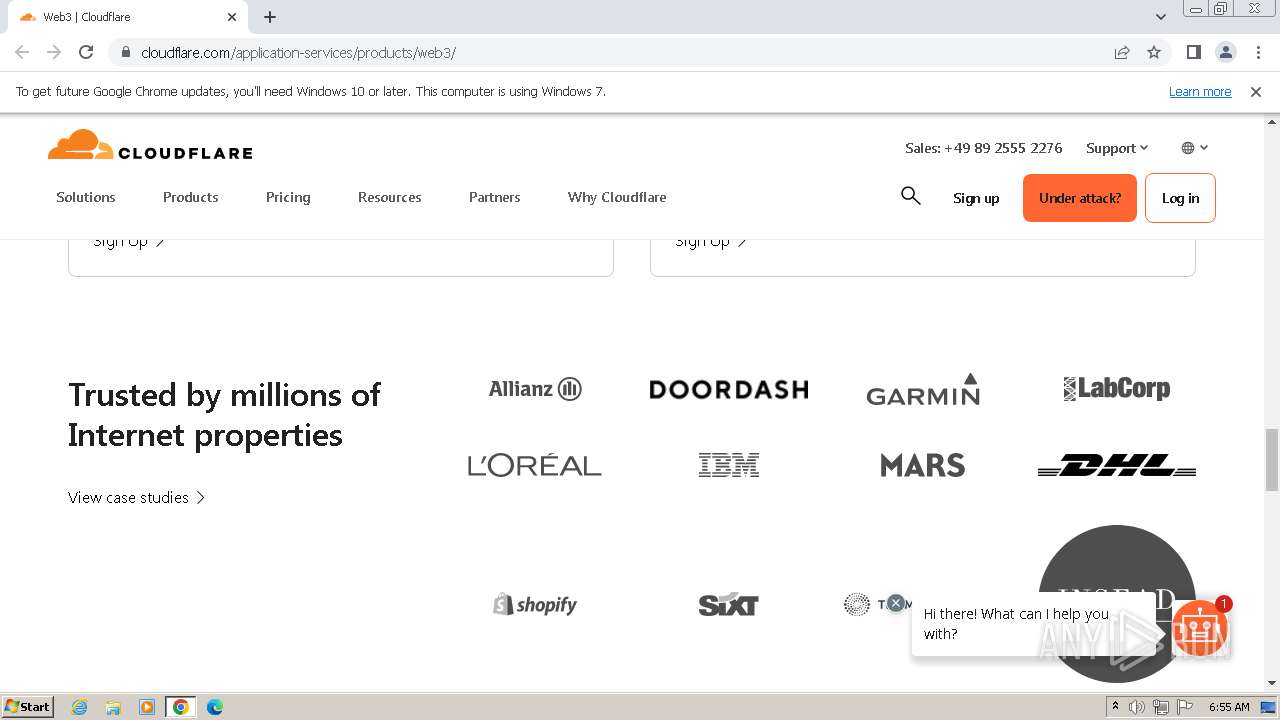Image resolution: width=1280 pixels, height=720 pixels.
Task: Click the Garmin logo
Action: click(x=923, y=389)
